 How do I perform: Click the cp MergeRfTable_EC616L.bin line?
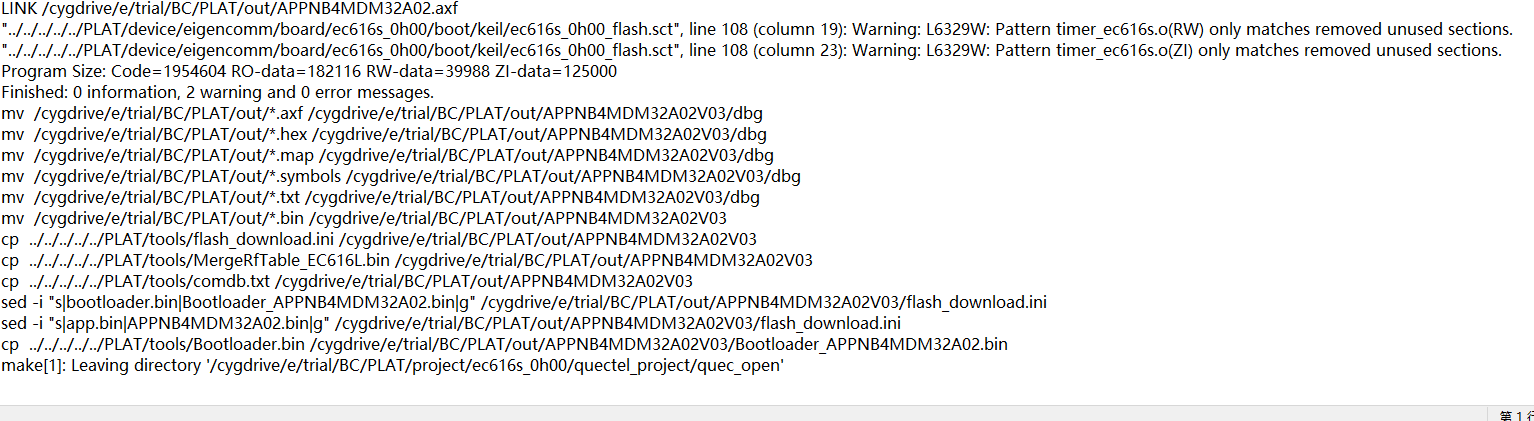[x=407, y=260]
